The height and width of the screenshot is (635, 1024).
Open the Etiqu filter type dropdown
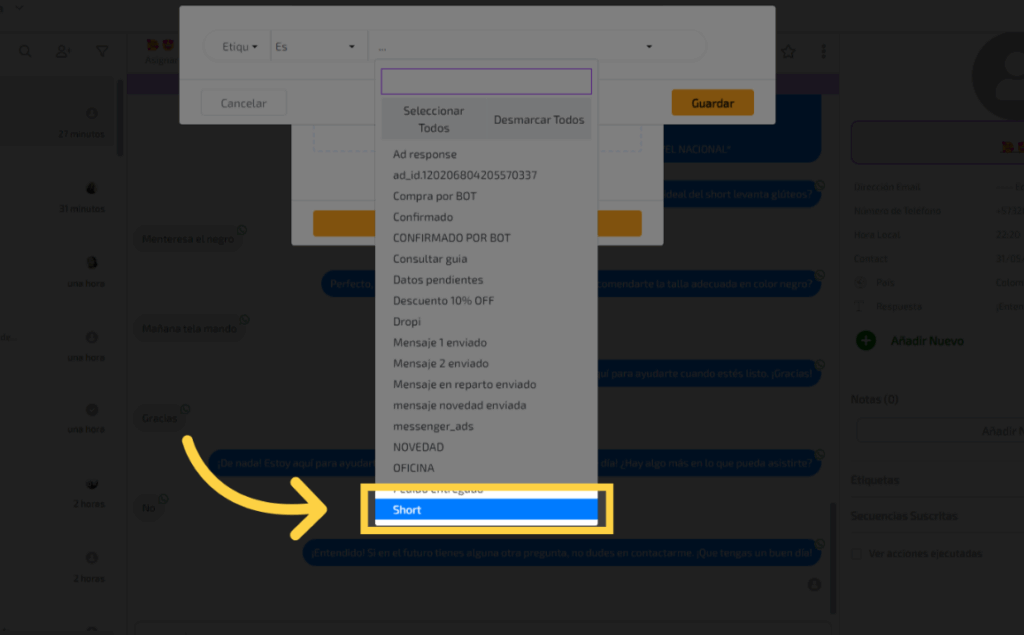(x=240, y=47)
